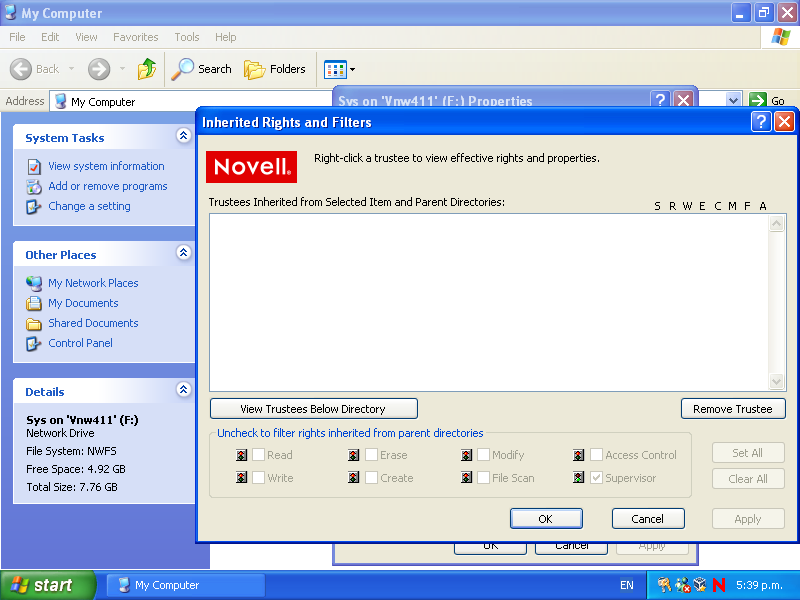Confirm with OK in Inherited Rights dialog
The image size is (800, 600).
(546, 519)
